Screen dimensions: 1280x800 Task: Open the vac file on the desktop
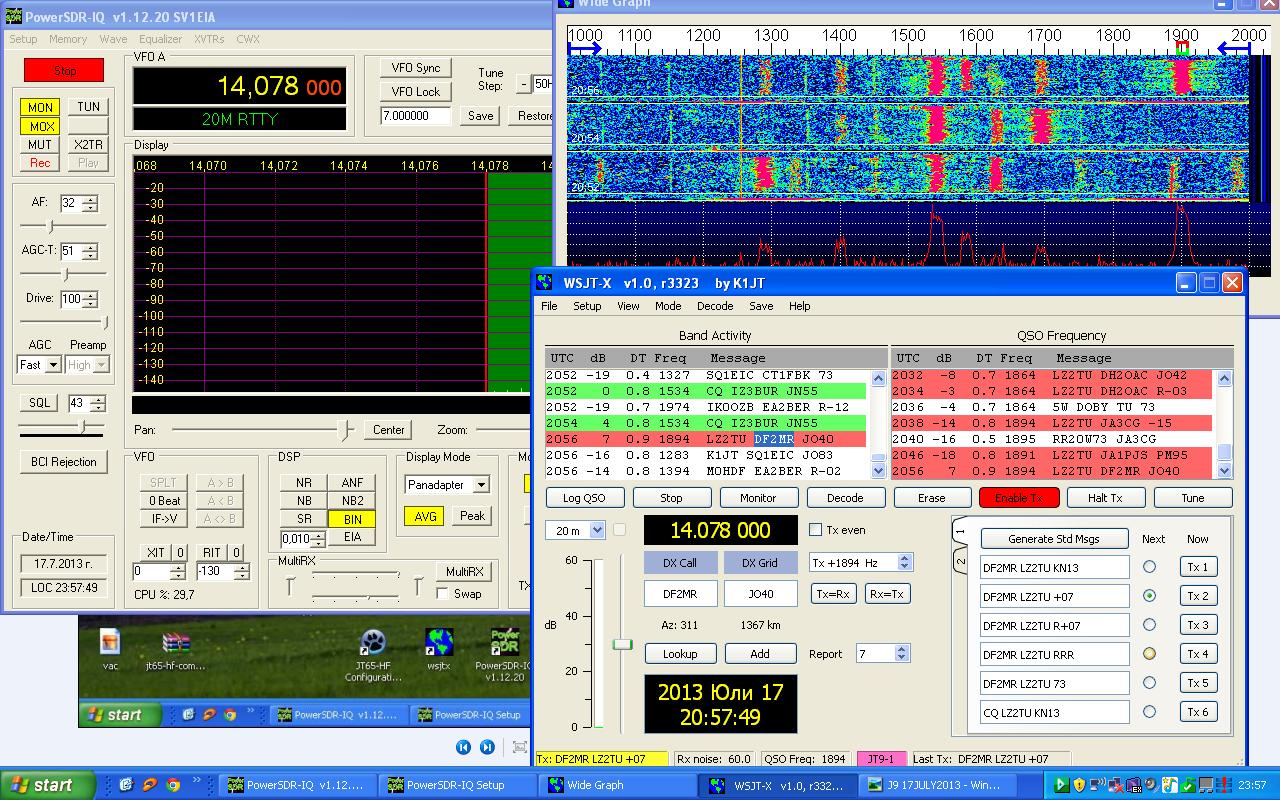click(x=110, y=643)
